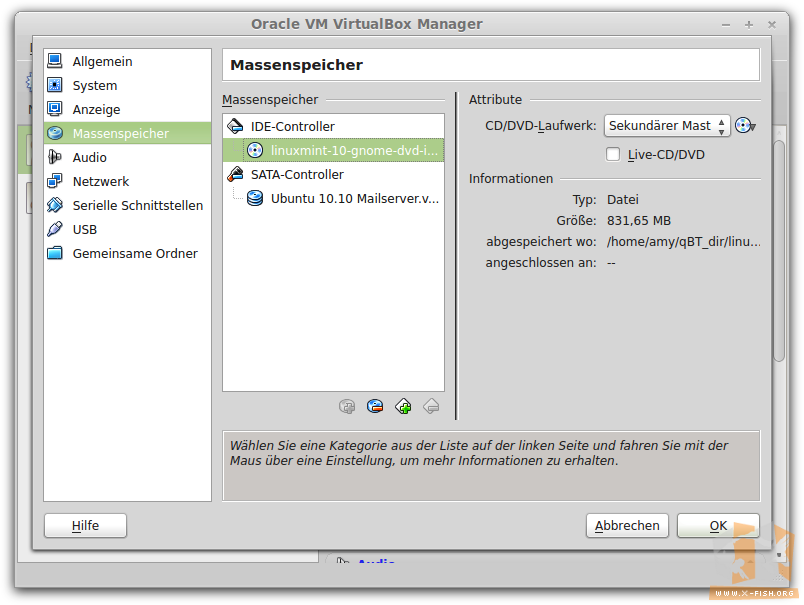Confirm settings with the OK button
Image resolution: width=804 pixels, height=605 pixels.
pos(718,526)
